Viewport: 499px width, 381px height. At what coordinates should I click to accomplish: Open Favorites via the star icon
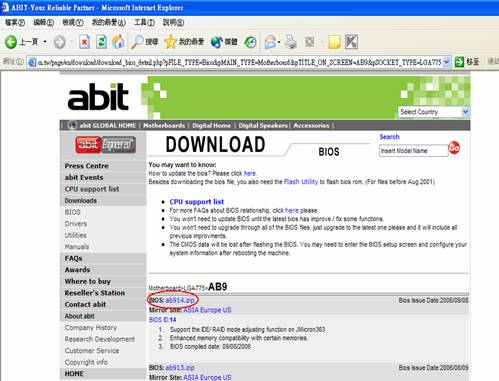tap(170, 42)
